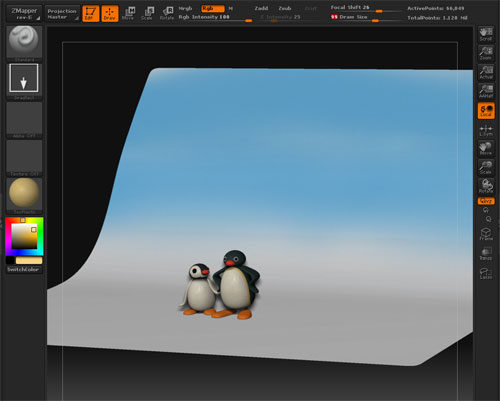
Task: Select Y-axis rotation icon below Xyz
Action: tap(486, 210)
